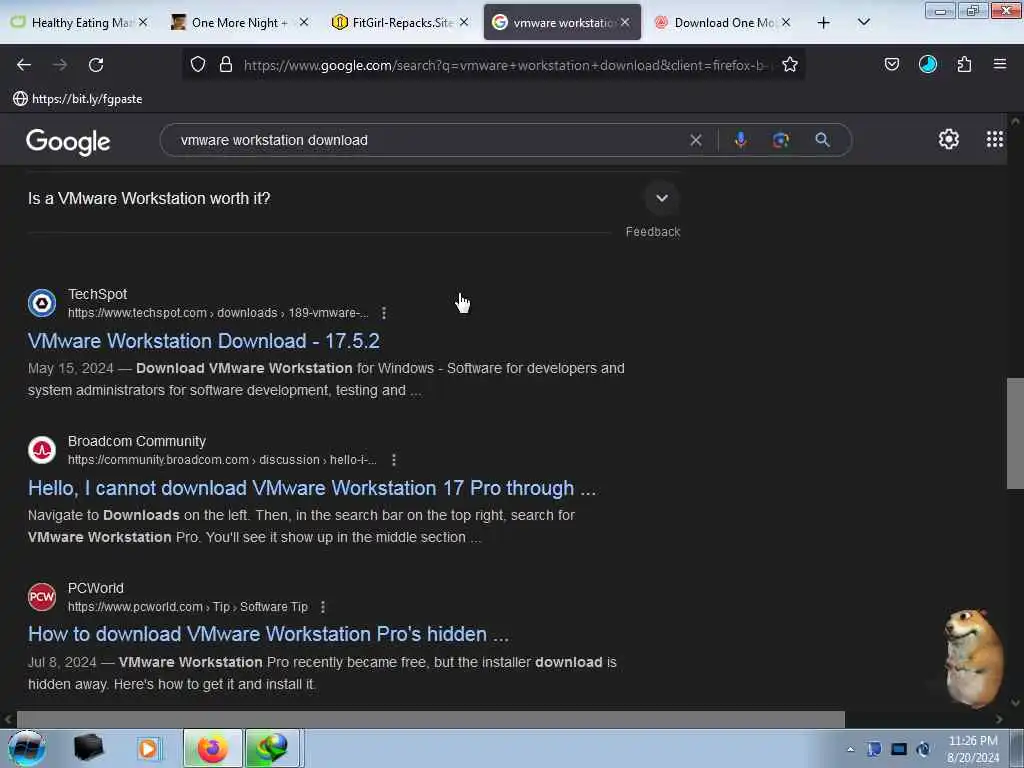Open Google quick settings gear
Viewport: 1024px width, 768px height.
coord(948,139)
